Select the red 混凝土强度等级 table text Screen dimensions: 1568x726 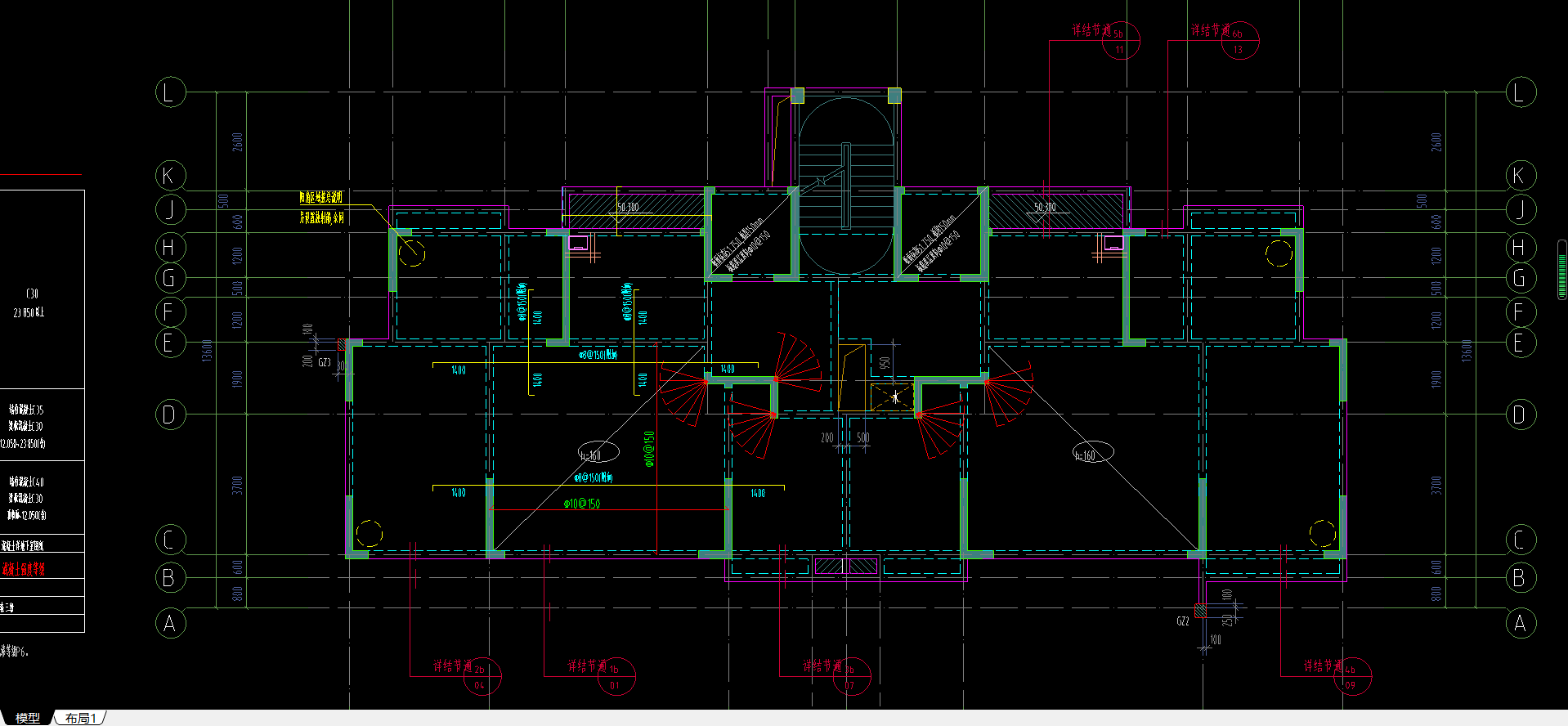24,569
